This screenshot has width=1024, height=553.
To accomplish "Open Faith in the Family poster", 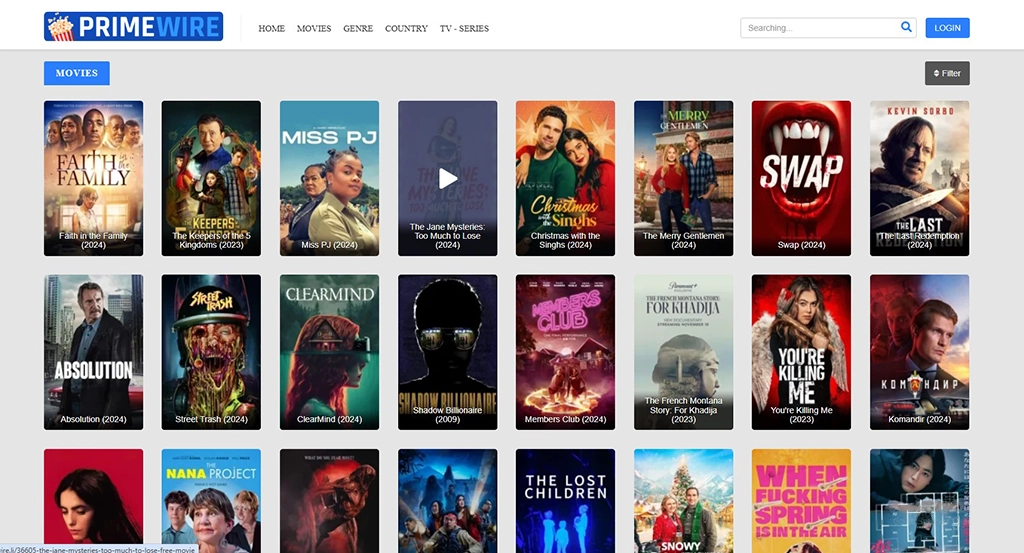I will point(93,170).
